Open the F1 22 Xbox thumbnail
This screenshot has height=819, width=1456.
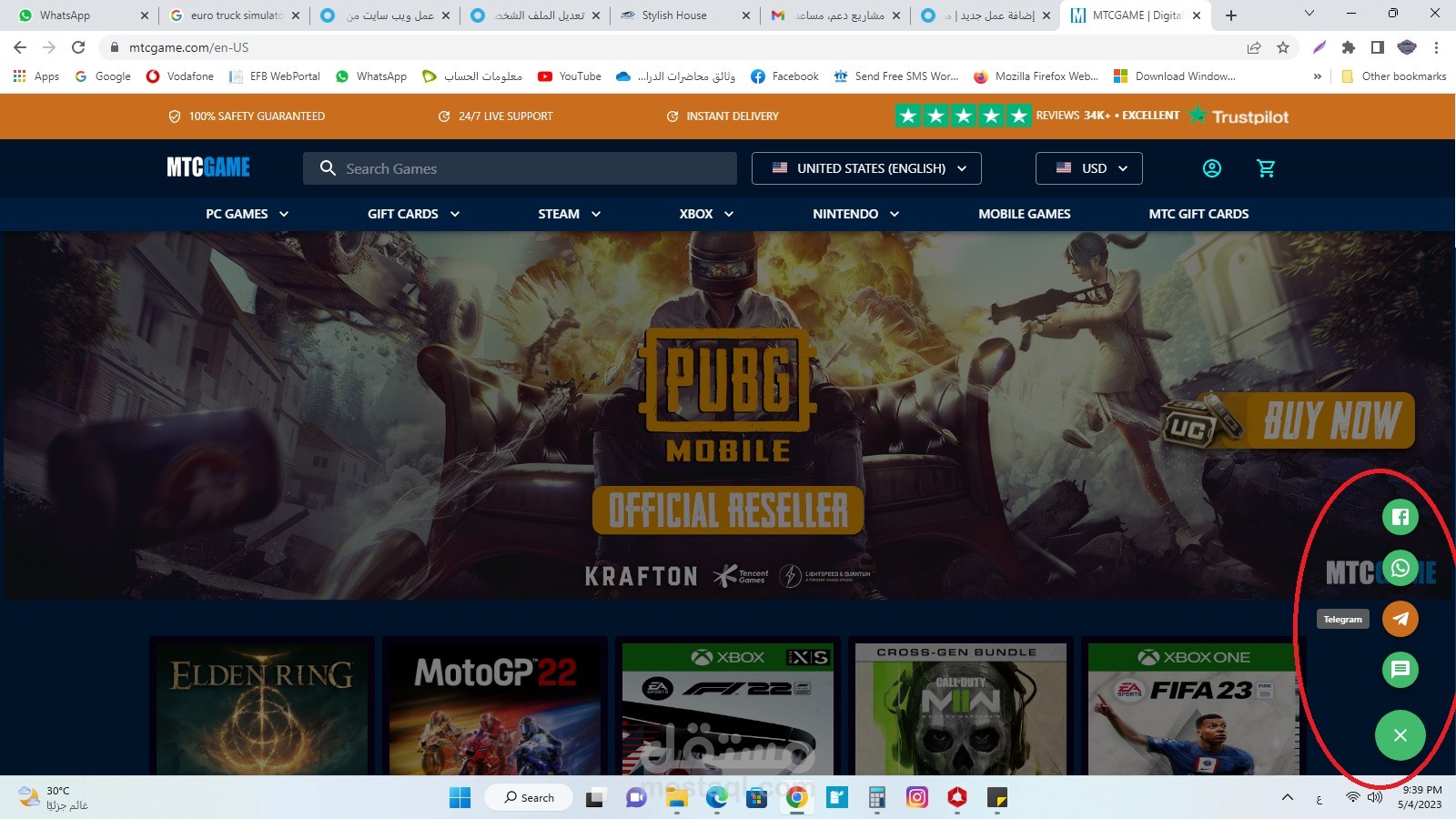point(728,708)
